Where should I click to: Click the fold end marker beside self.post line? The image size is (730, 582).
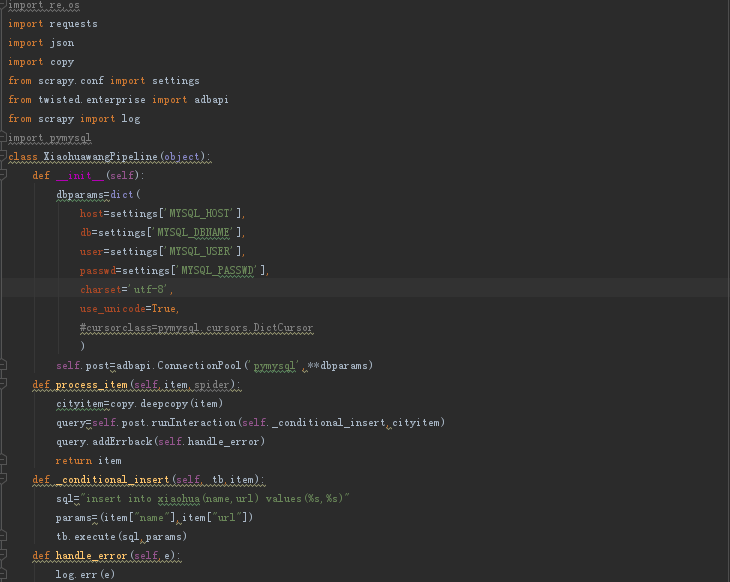pyautogui.click(x=2, y=365)
